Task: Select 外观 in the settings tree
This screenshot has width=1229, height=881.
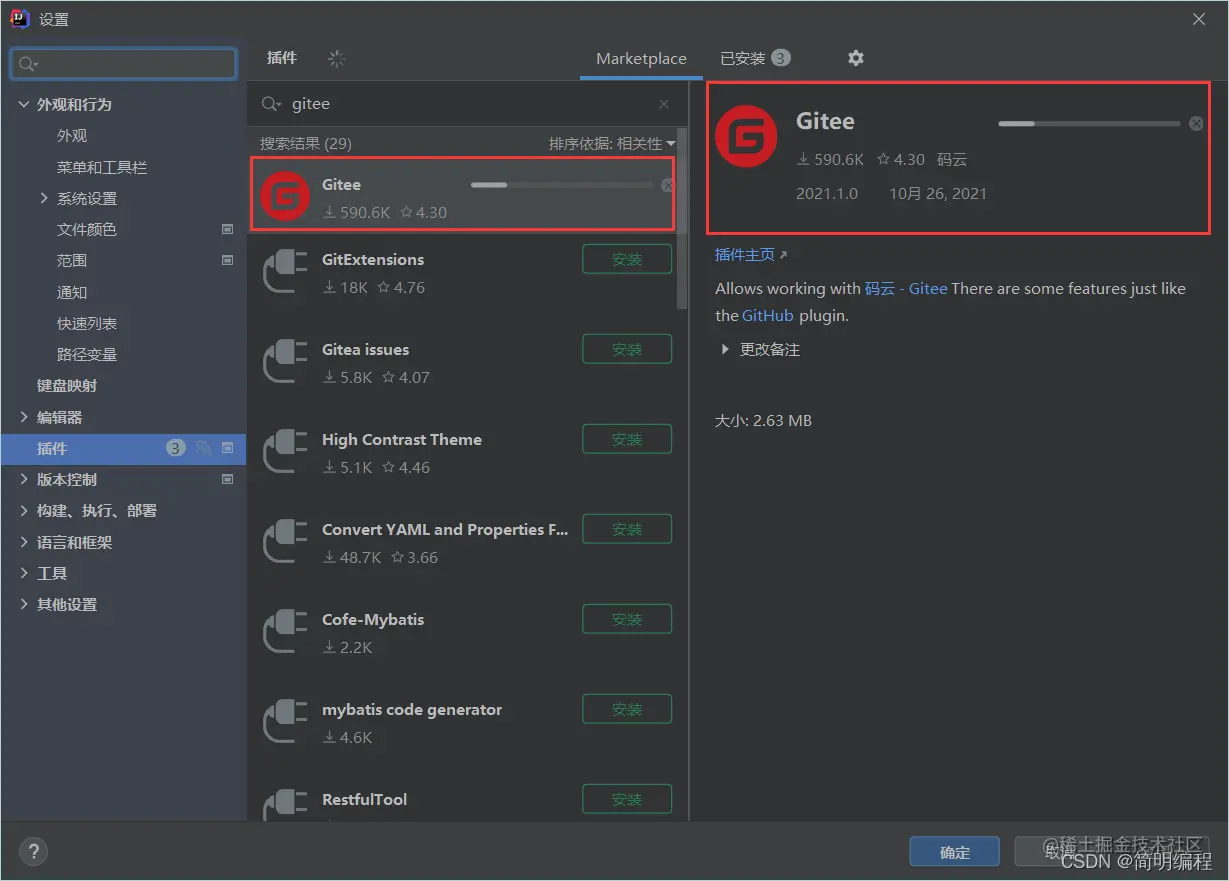Action: pos(72,135)
